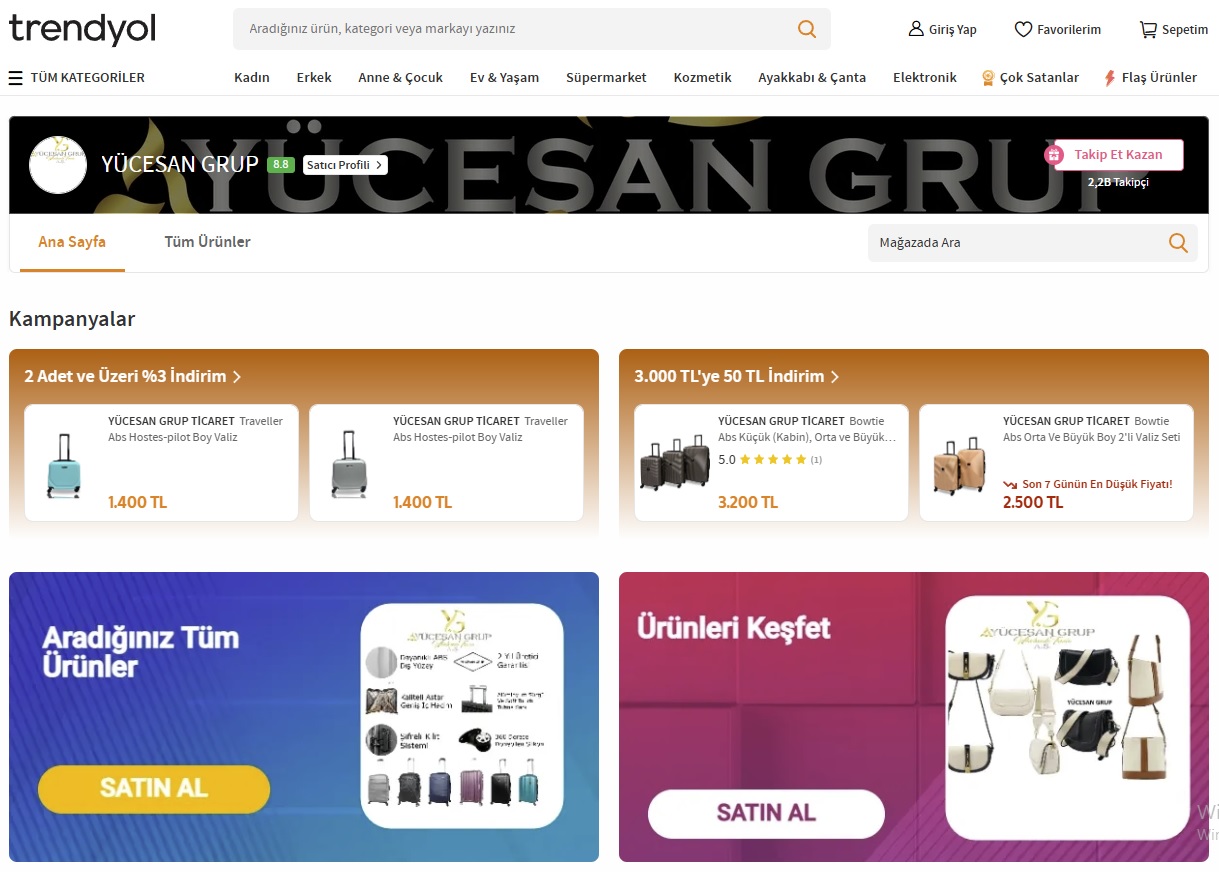Open the turquoise Traveller suitcase thumbnail
The width and height of the screenshot is (1219, 872).
(x=64, y=465)
